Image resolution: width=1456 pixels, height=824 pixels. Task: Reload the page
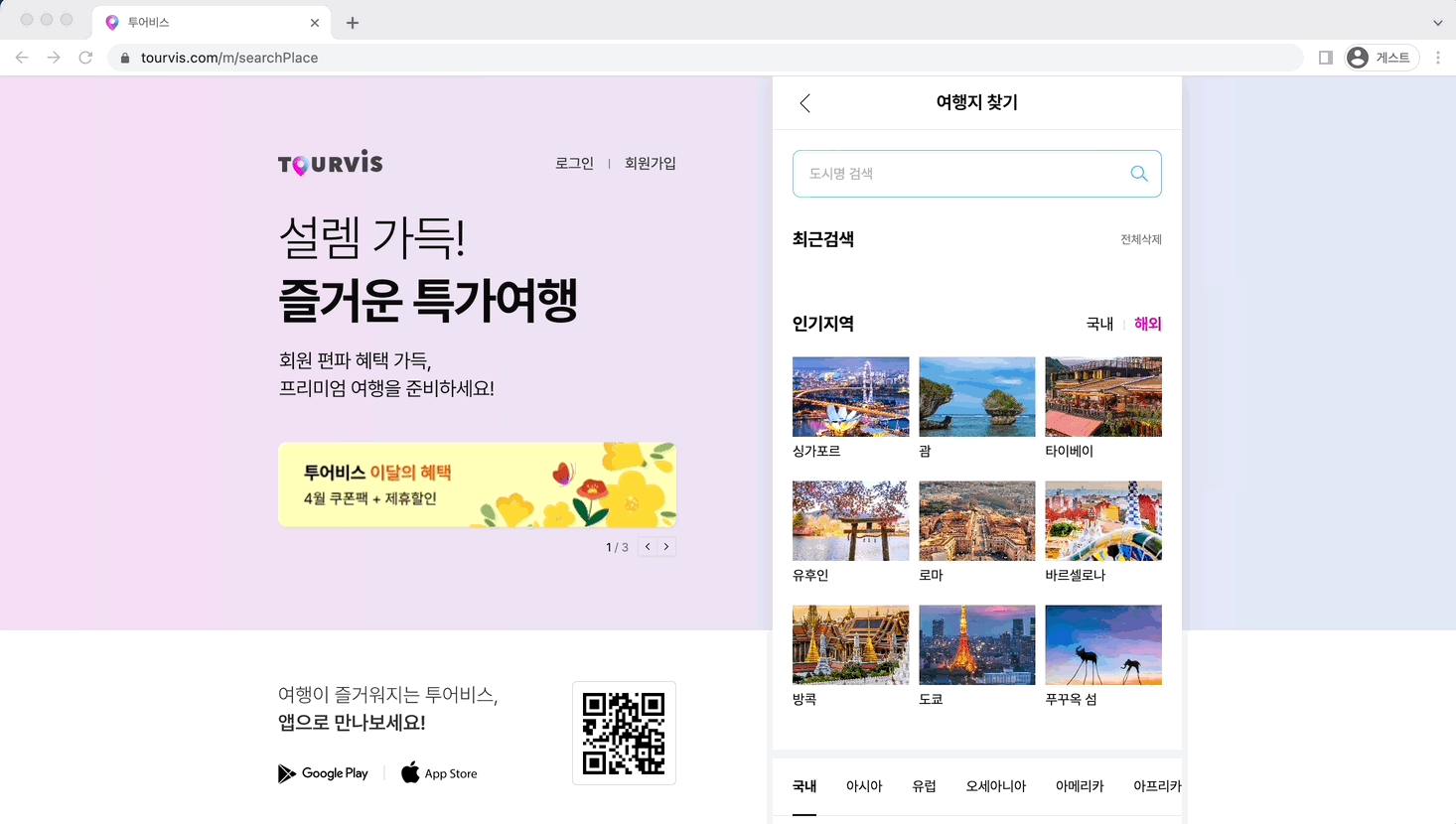[x=85, y=58]
